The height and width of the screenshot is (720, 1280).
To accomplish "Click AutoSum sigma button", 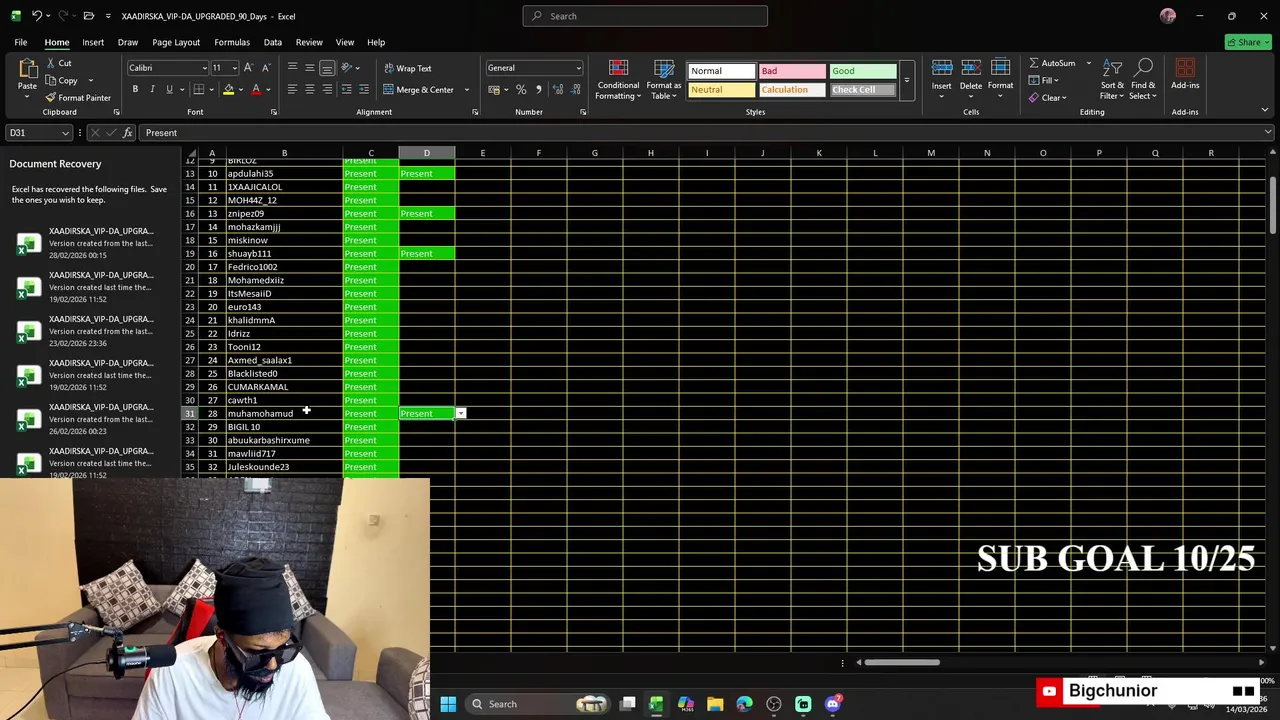I will [x=1052, y=63].
